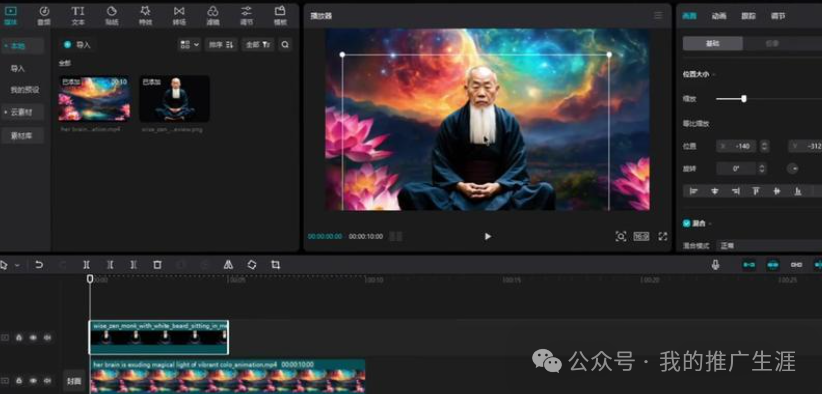
Task: Select the Basic (基础) sub-tab
Action: 712,43
